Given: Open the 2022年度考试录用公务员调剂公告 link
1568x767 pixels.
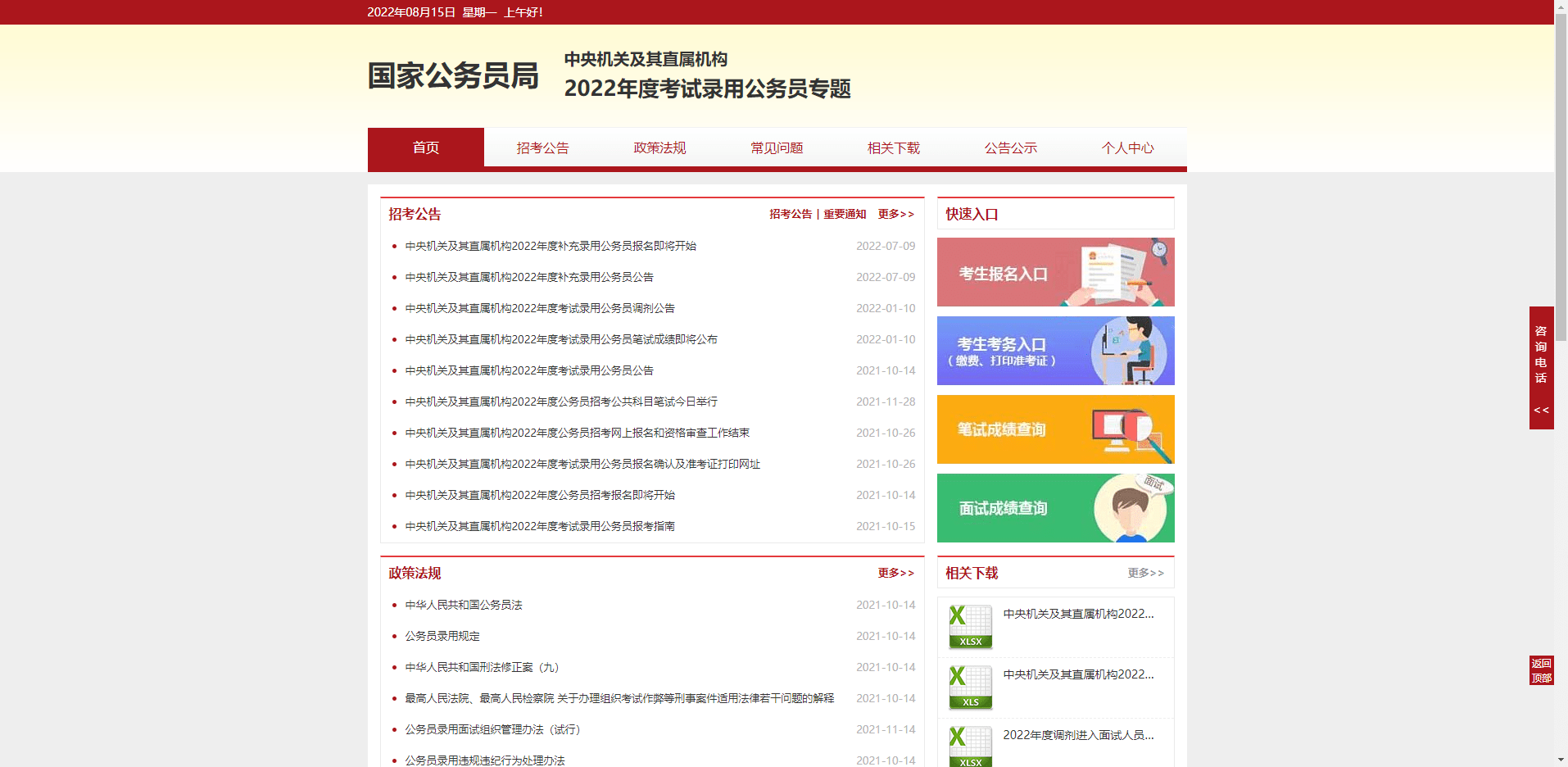Looking at the screenshot, I should 540,307.
